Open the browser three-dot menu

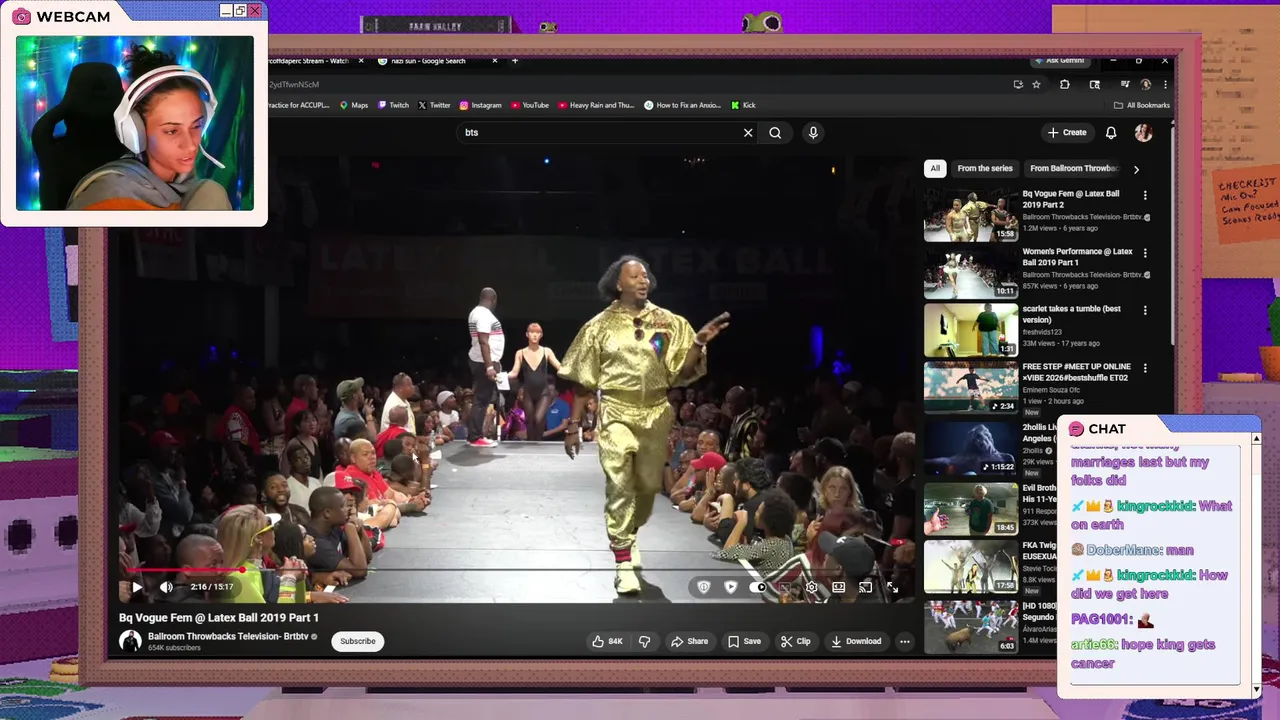pyautogui.click(x=1165, y=85)
